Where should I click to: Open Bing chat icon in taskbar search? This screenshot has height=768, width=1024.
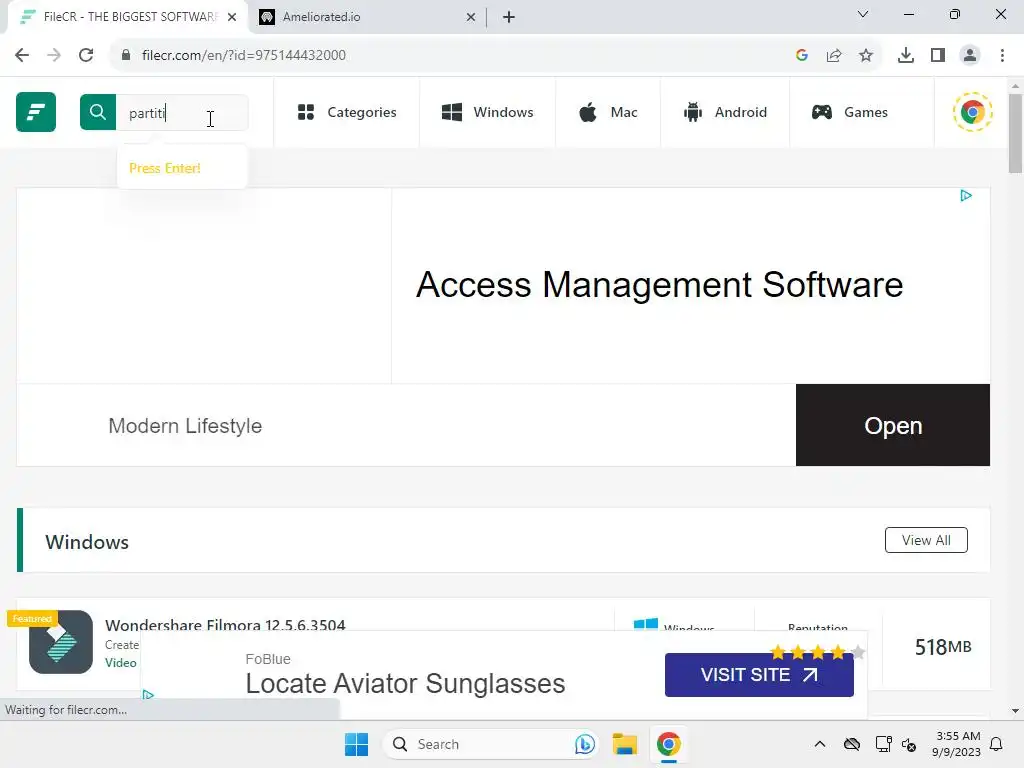584,744
